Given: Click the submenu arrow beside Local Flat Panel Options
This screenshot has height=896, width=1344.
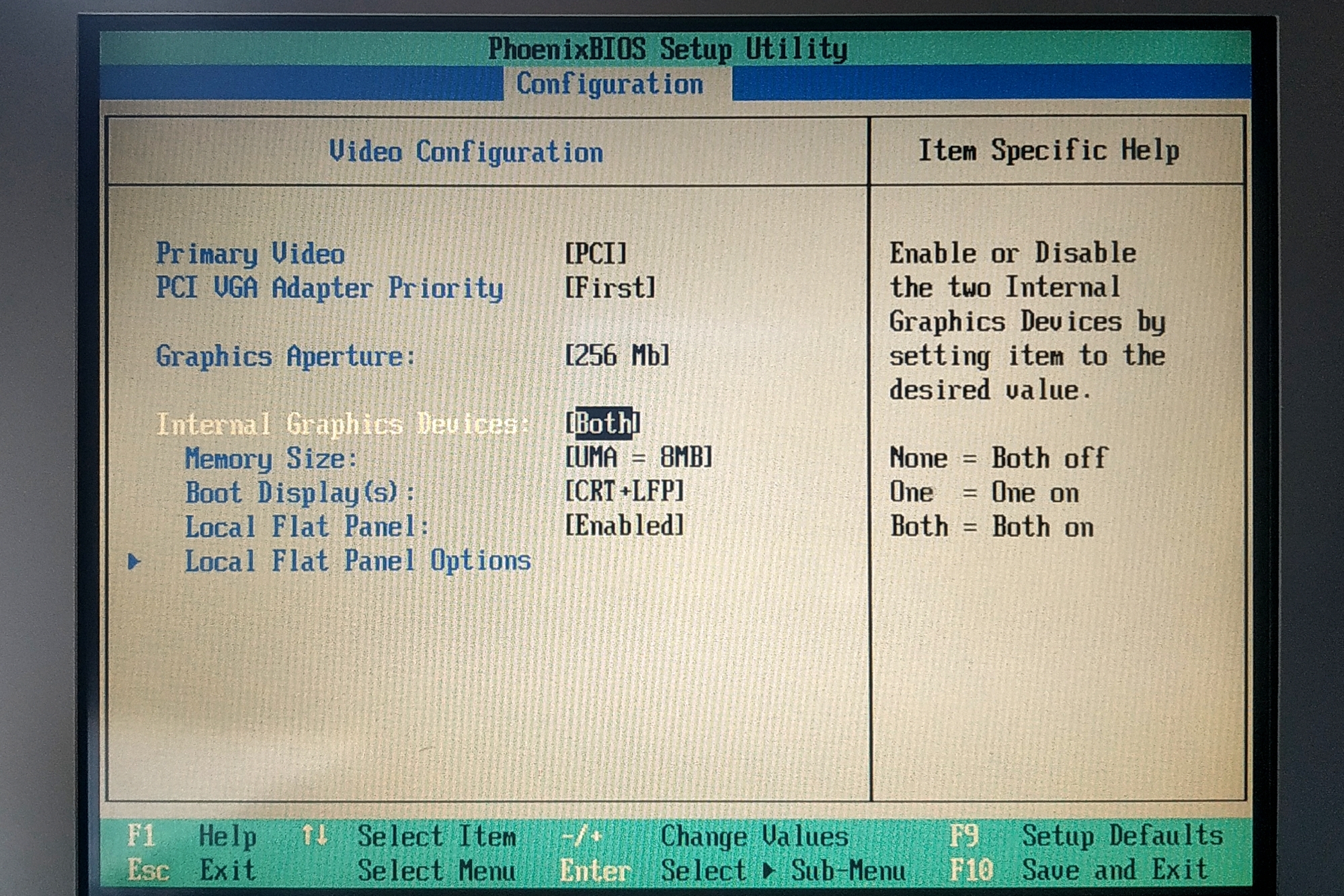Looking at the screenshot, I should (134, 561).
